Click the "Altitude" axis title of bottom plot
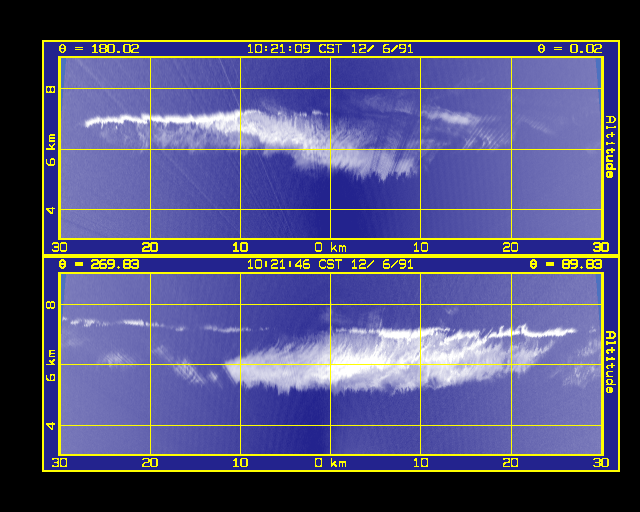The height and width of the screenshot is (512, 640). pyautogui.click(x=610, y=362)
